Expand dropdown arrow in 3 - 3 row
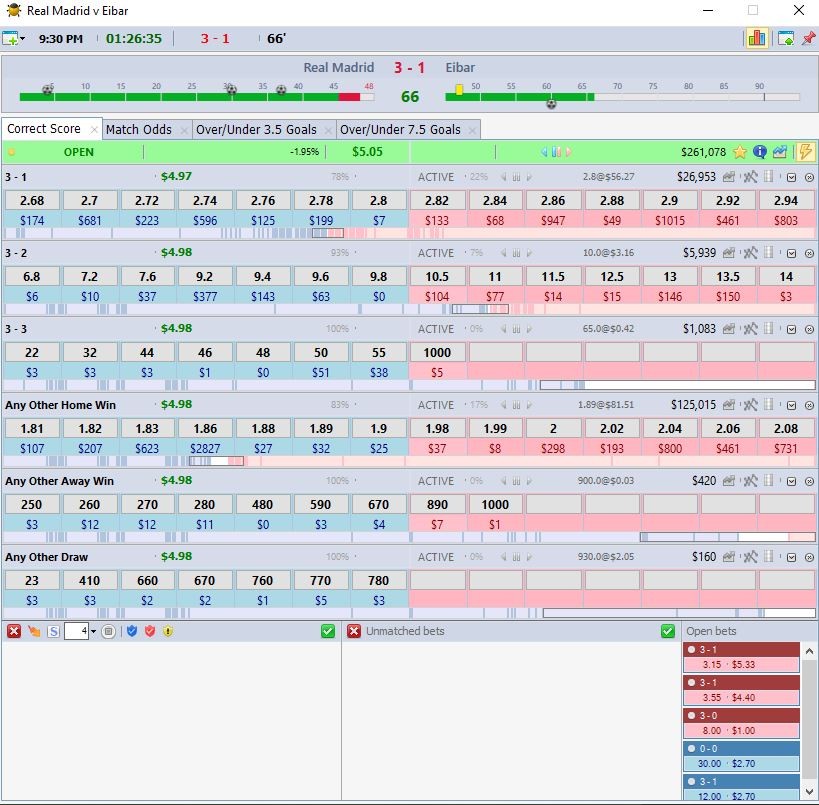 coord(791,330)
